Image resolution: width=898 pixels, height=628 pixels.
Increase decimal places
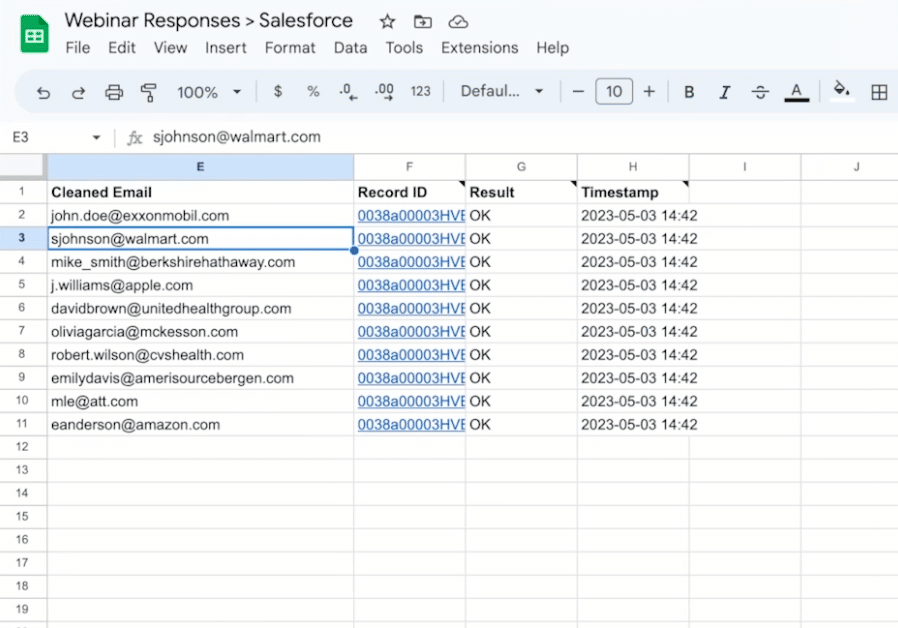(384, 92)
